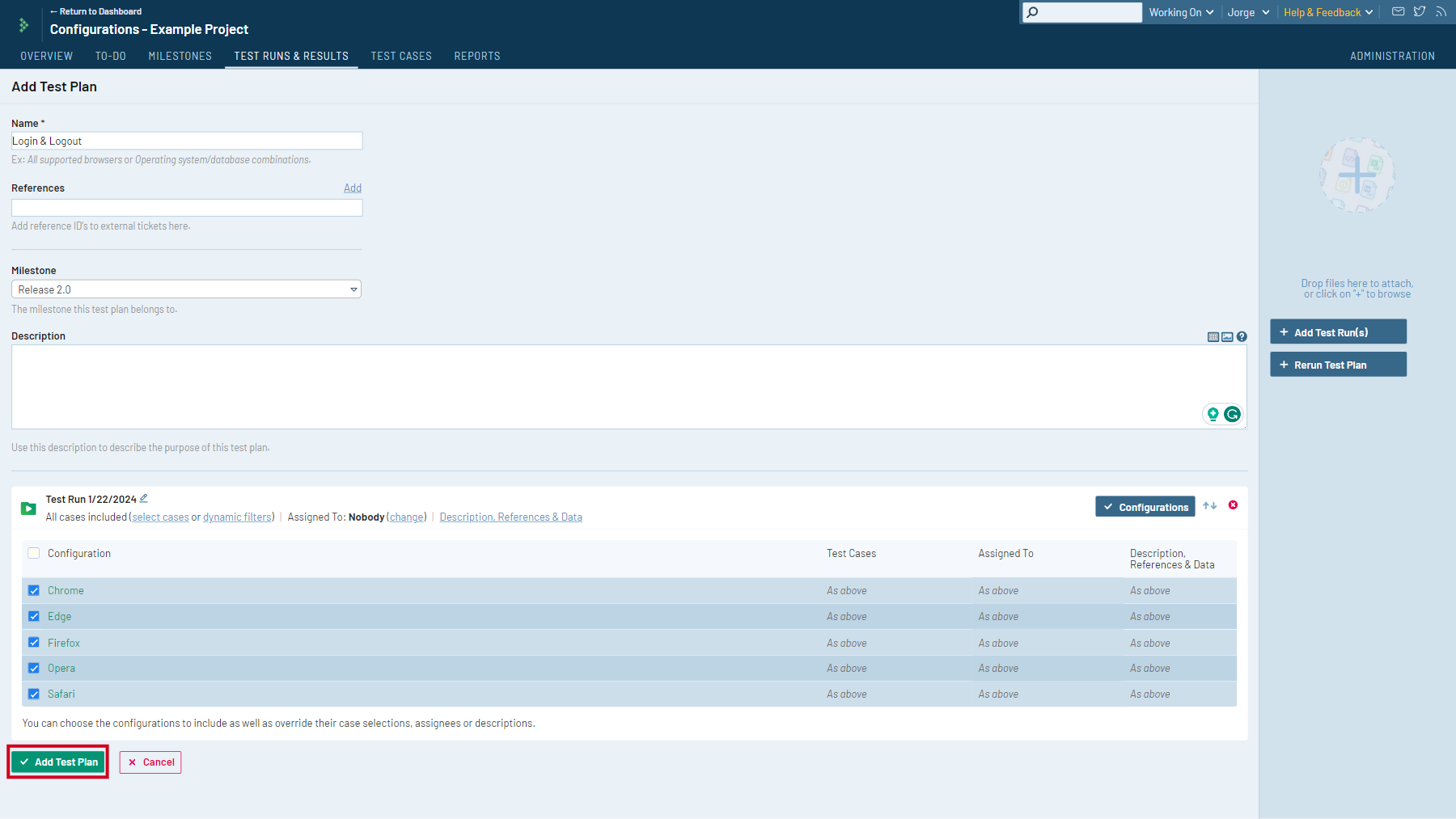The width and height of the screenshot is (1456, 819).
Task: Click the insert image icon above Description
Action: pos(1227,337)
